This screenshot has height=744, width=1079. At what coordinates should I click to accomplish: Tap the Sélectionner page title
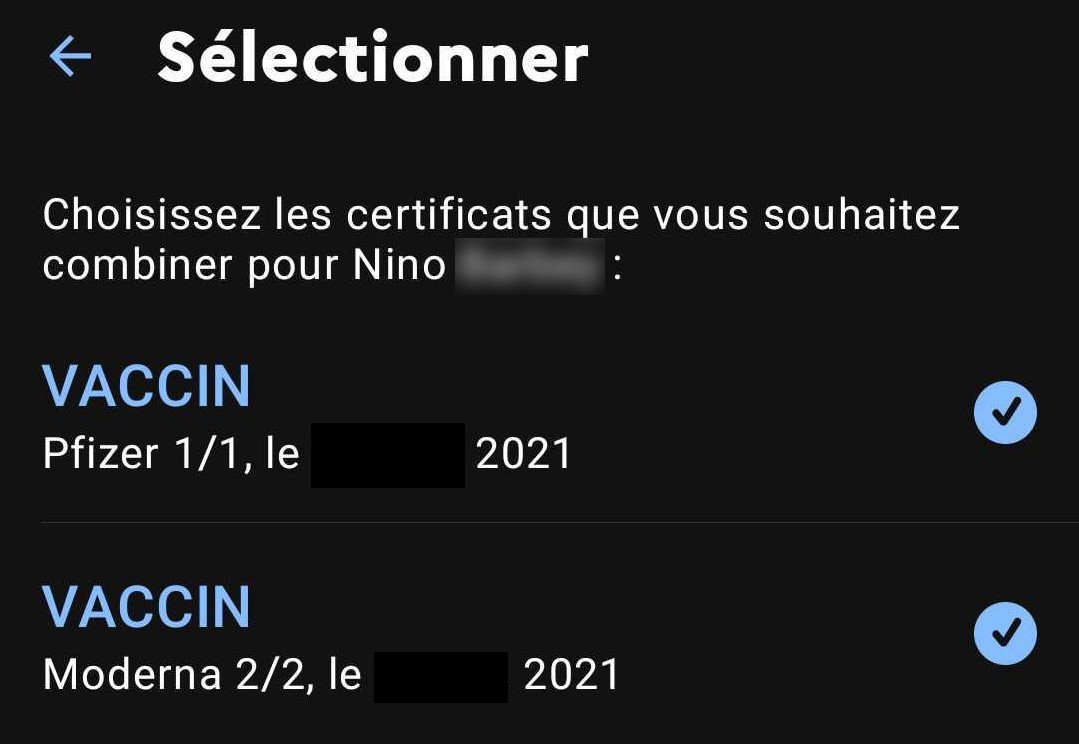click(x=372, y=58)
